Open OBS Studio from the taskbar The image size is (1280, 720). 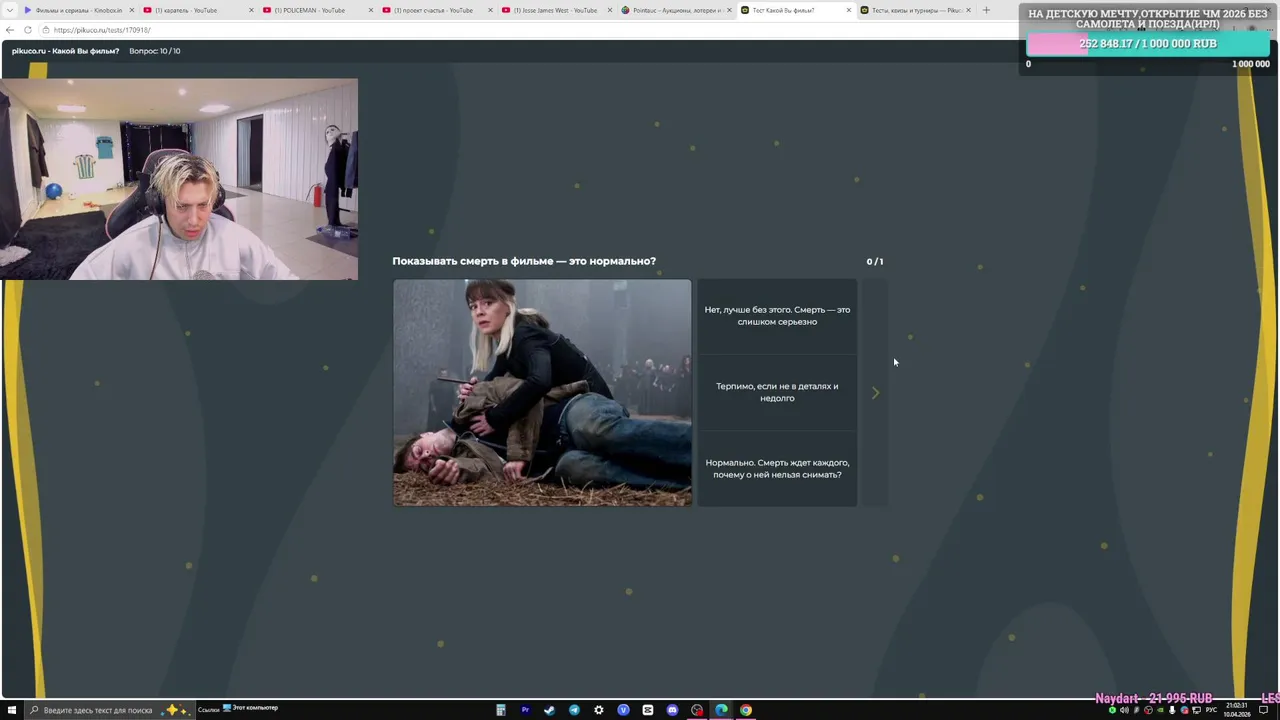pyautogui.click(x=697, y=710)
